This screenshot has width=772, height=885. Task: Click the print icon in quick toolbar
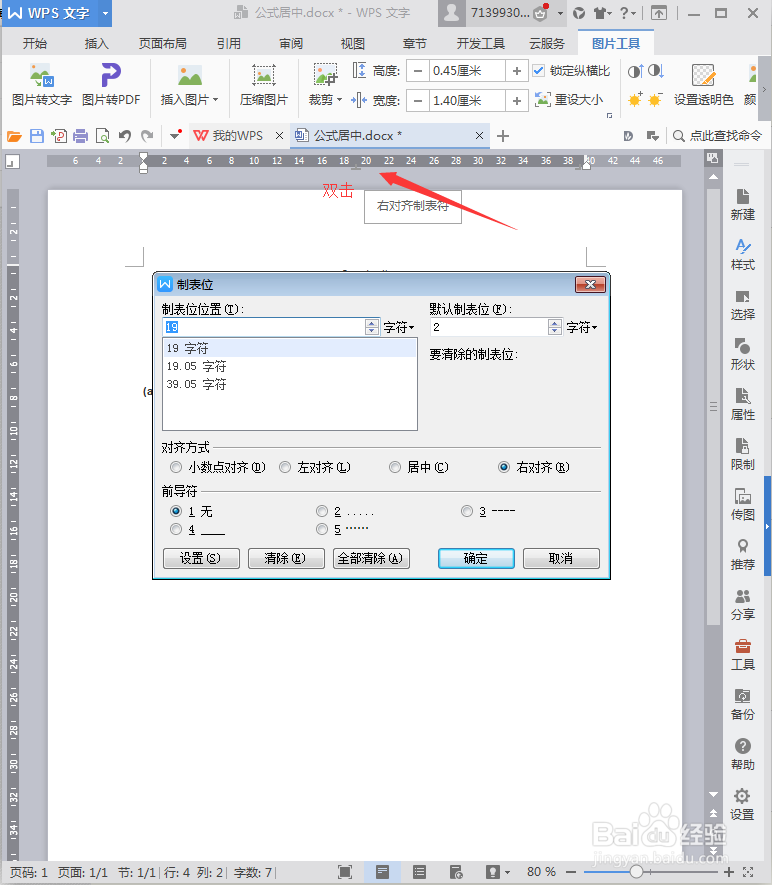point(81,136)
